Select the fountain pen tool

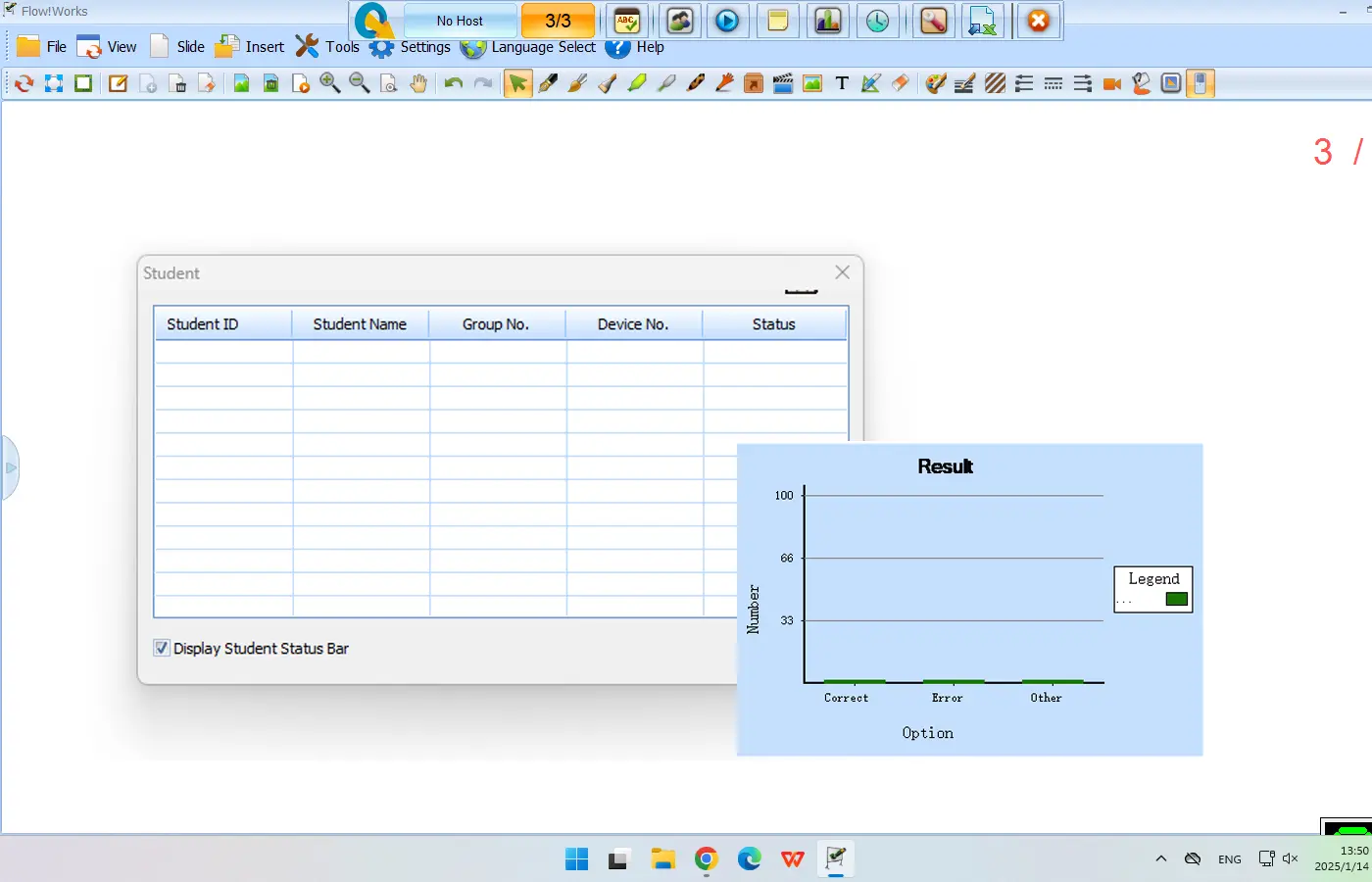[x=548, y=83]
